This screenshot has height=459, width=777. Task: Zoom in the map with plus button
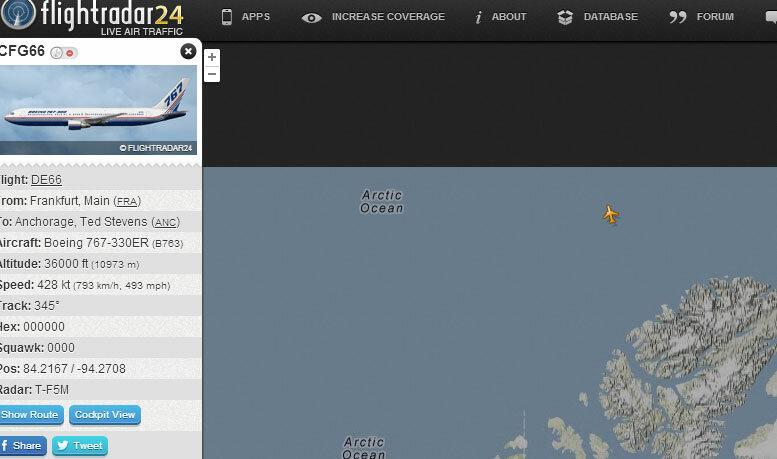[x=212, y=57]
